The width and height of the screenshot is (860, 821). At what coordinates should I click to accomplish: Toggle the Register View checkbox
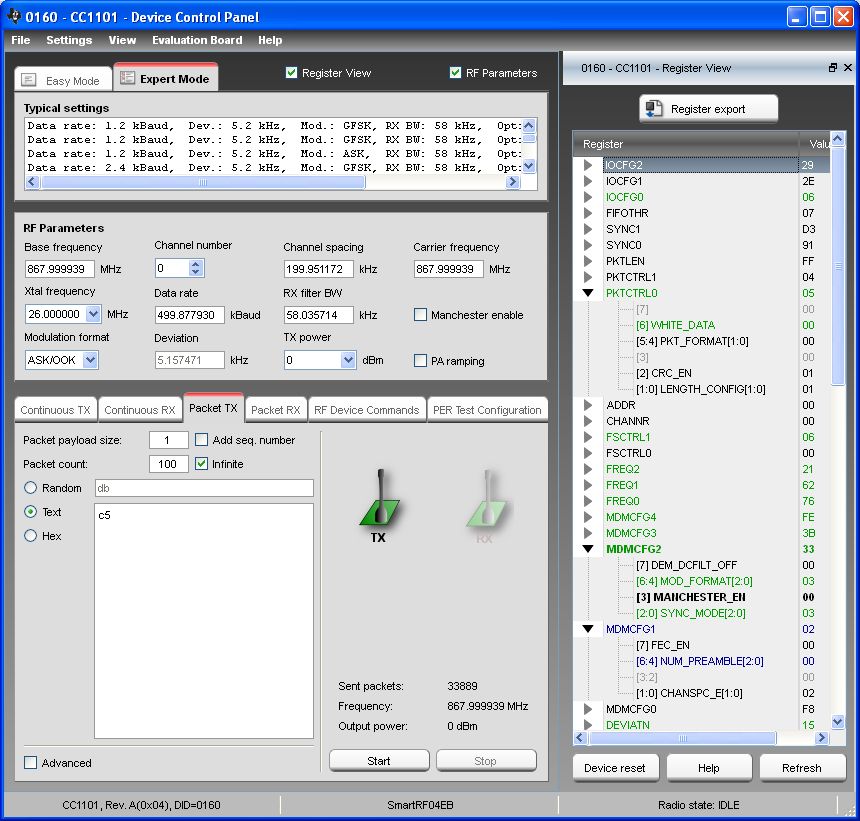pyautogui.click(x=291, y=72)
